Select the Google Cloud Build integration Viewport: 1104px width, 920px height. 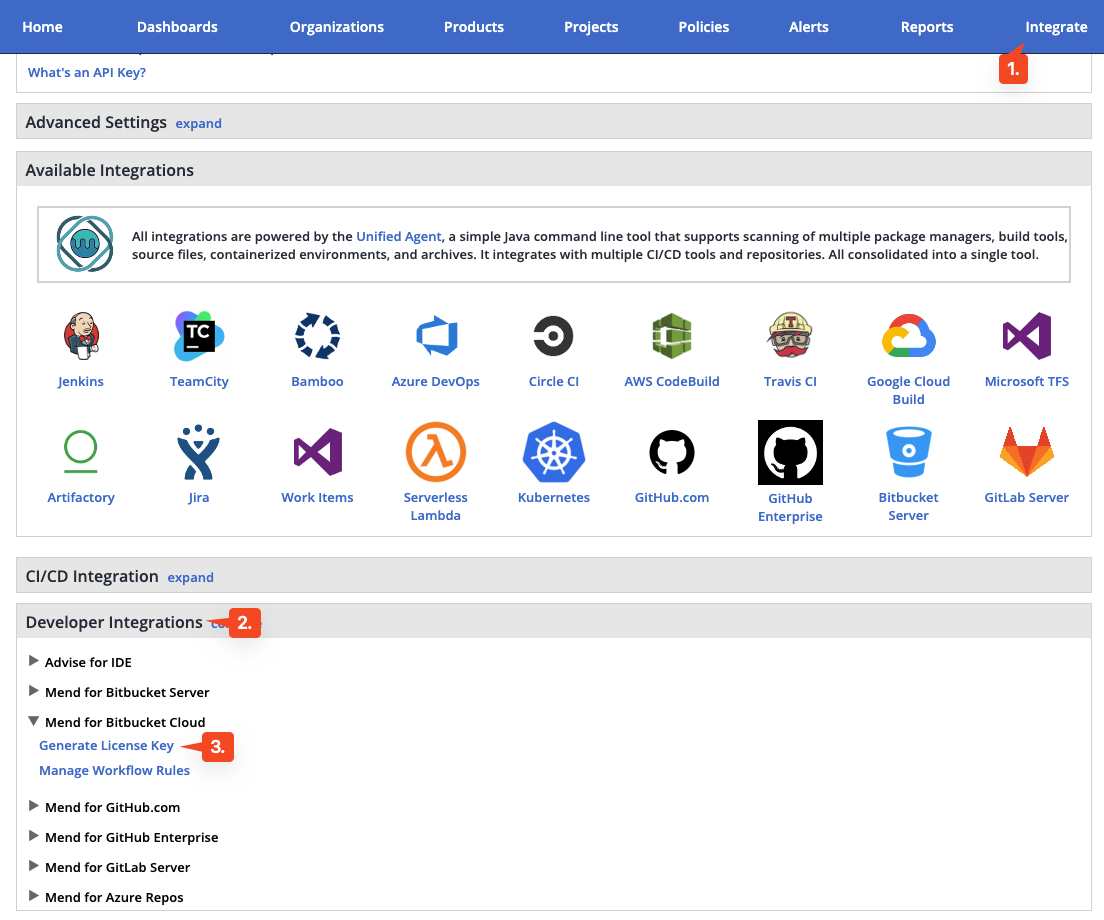click(908, 336)
